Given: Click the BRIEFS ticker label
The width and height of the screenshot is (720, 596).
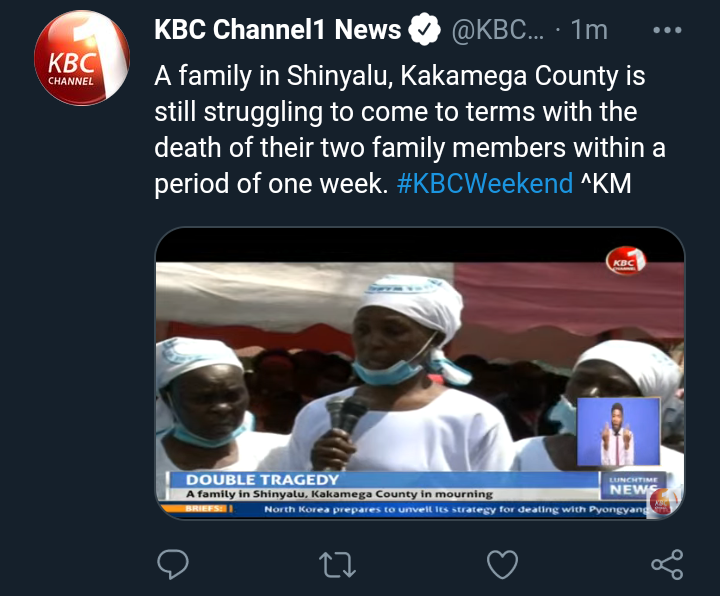Looking at the screenshot, I should point(198,508).
